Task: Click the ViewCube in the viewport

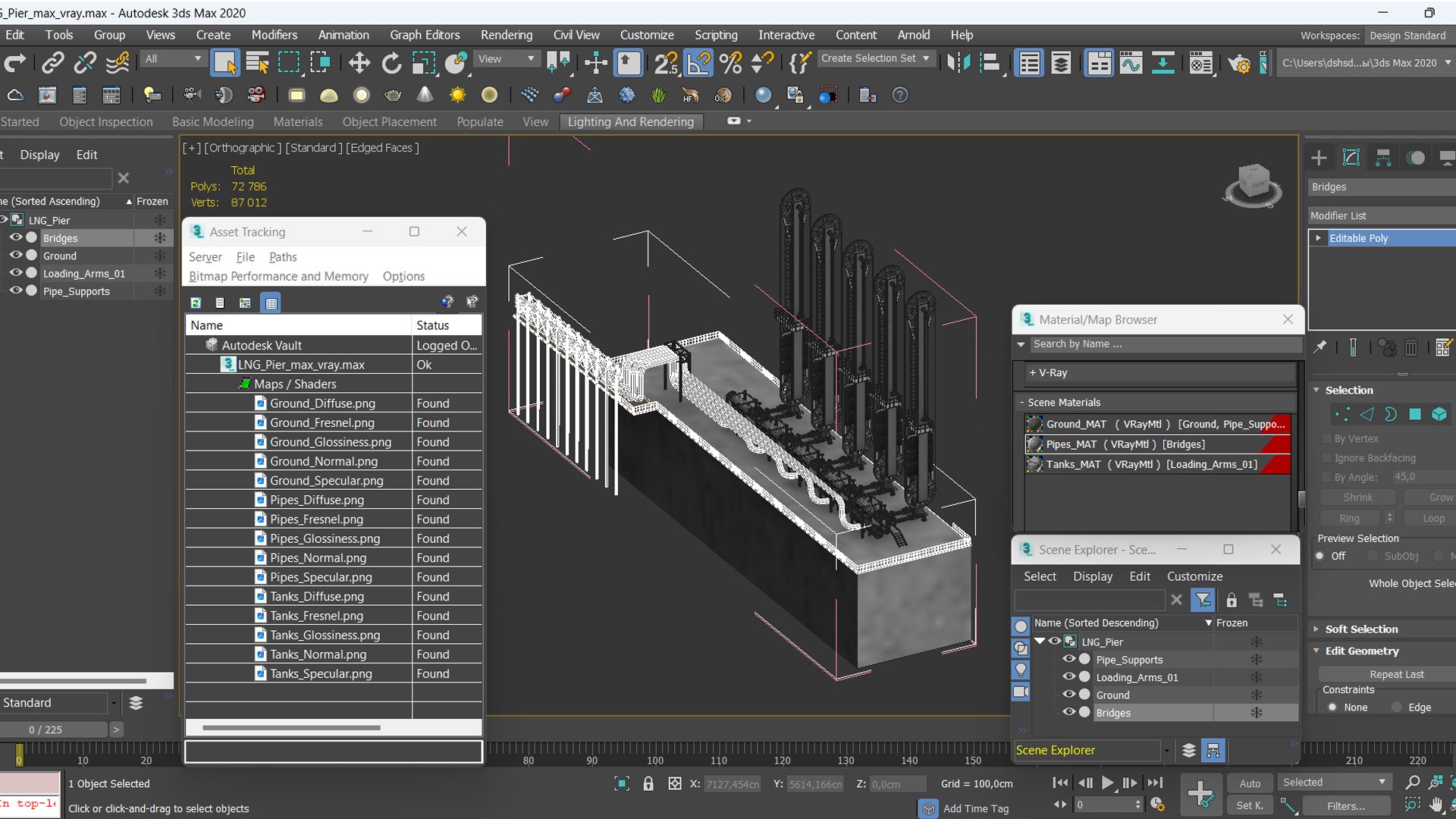Action: (1253, 184)
